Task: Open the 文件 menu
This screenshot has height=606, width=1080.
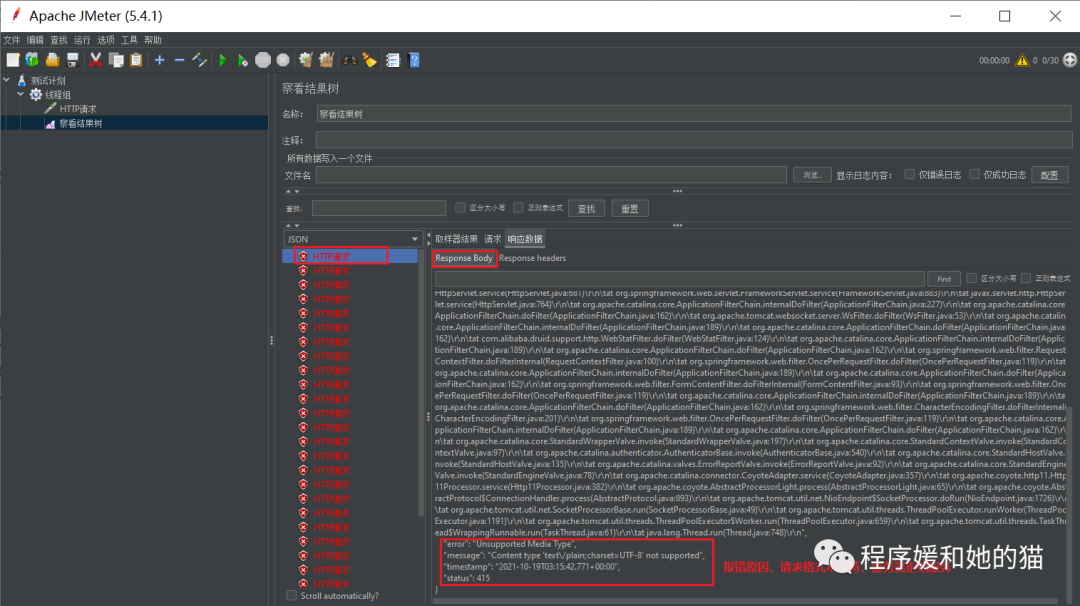Action: coord(12,40)
